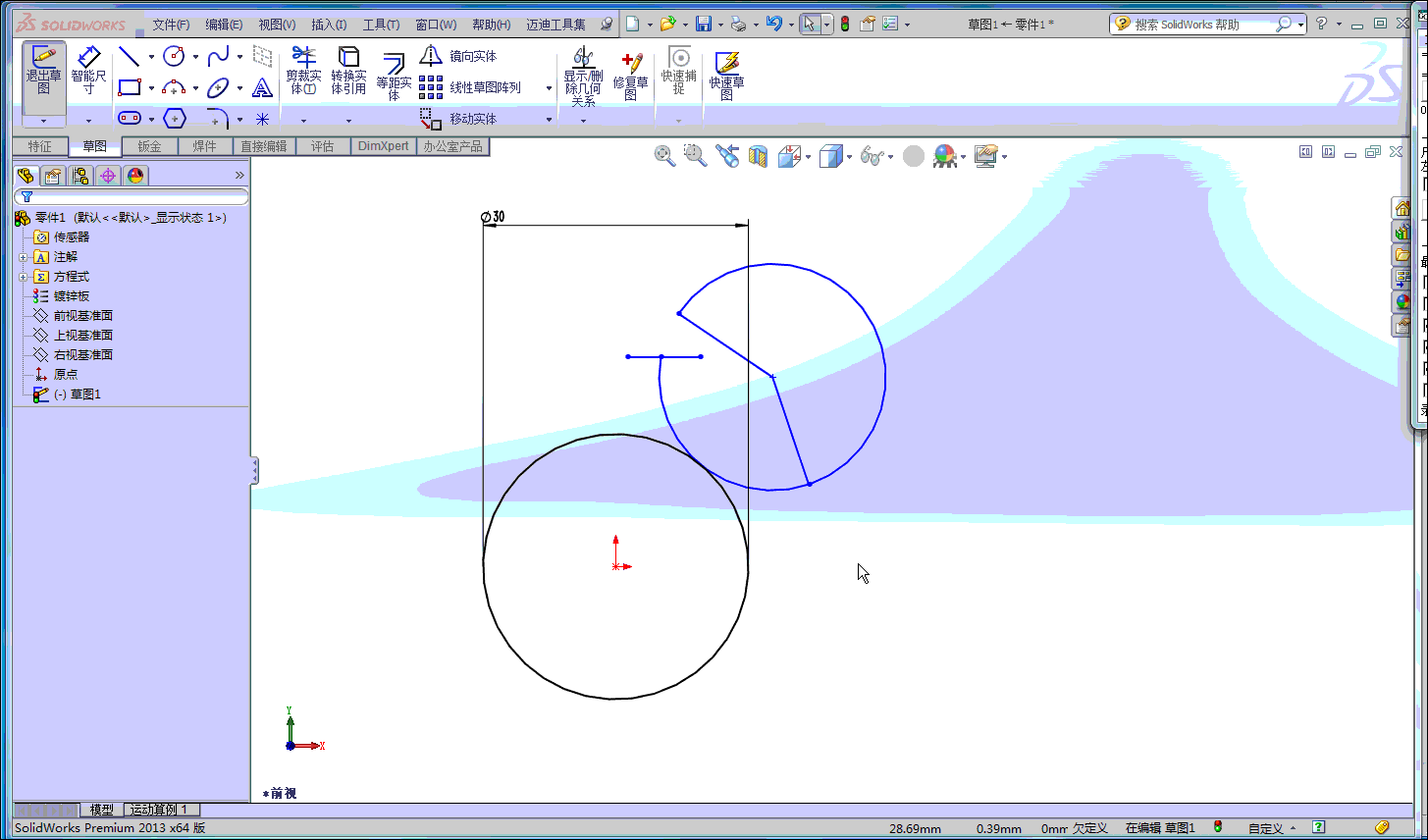Select the Centerpoint Arc tool
Image resolution: width=1428 pixels, height=840 pixels.
(x=174, y=88)
